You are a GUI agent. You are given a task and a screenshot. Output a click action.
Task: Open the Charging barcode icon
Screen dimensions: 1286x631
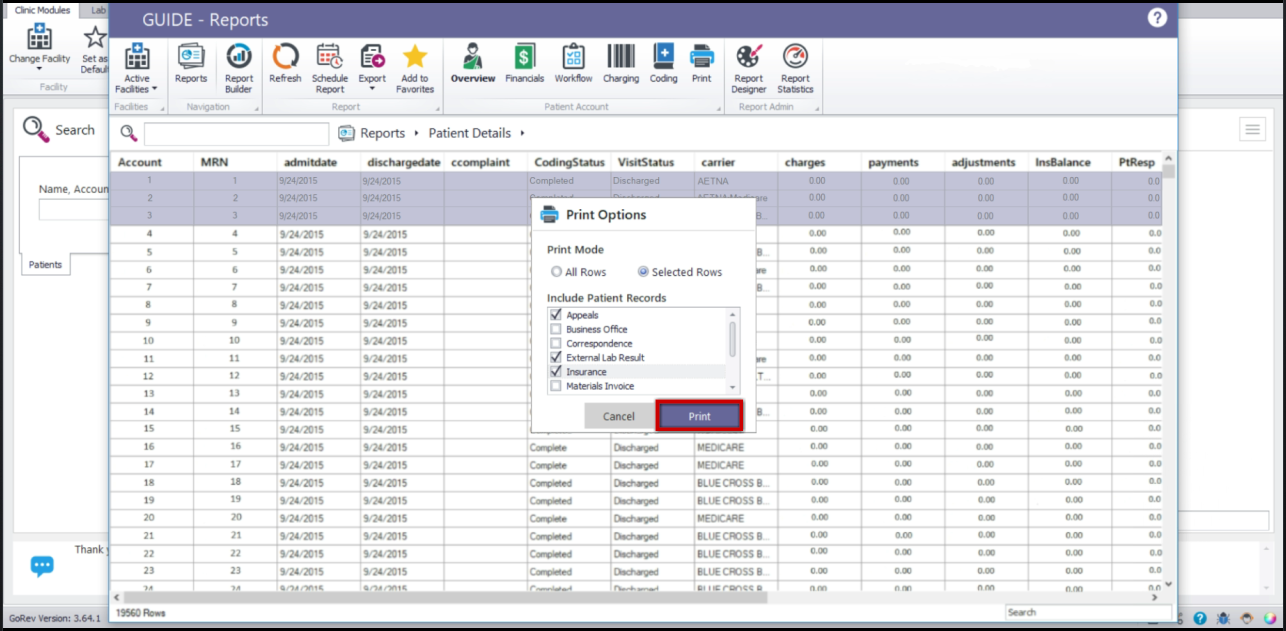[x=621, y=64]
